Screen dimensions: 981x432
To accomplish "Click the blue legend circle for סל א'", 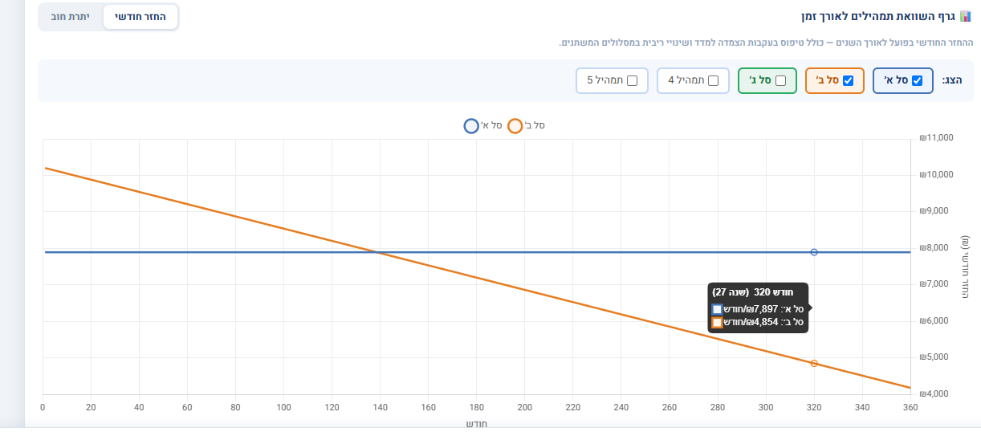I will click(471, 126).
